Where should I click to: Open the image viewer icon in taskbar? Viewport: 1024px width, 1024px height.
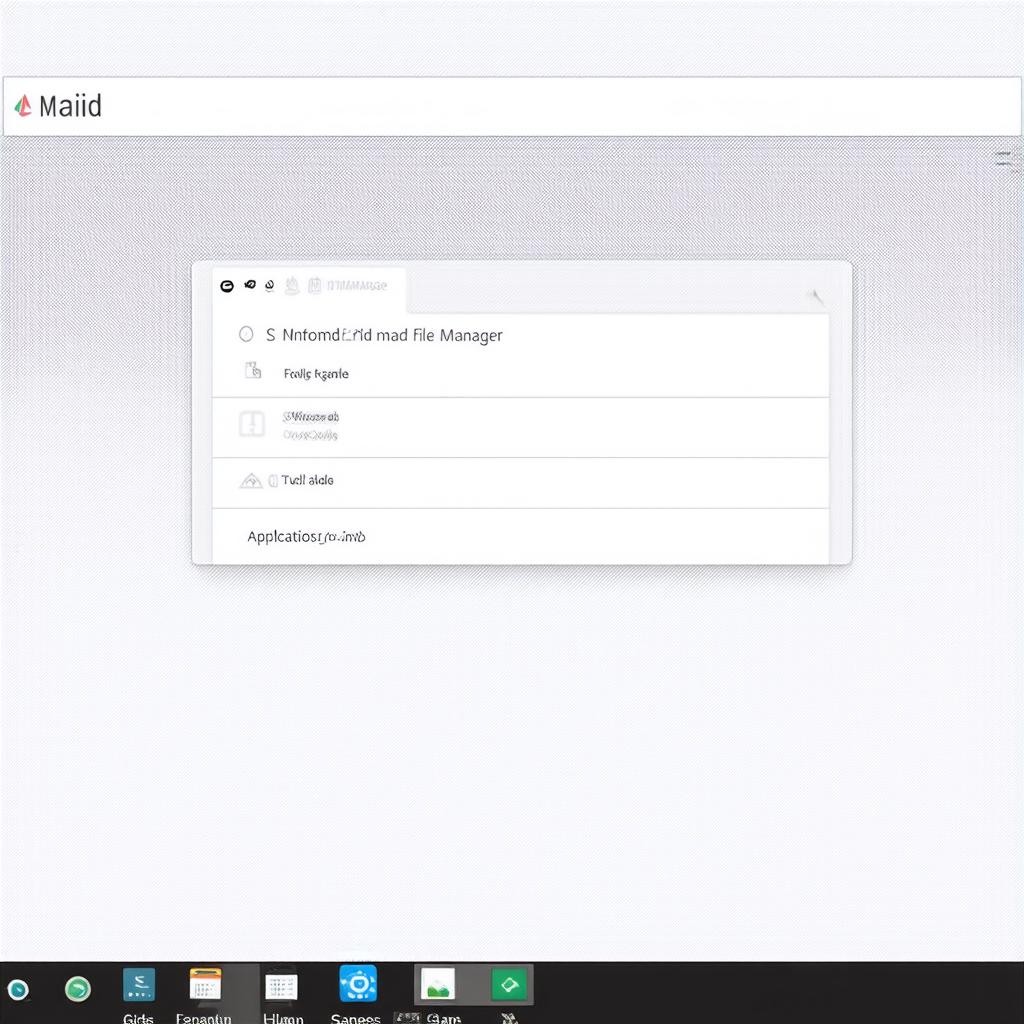437,985
